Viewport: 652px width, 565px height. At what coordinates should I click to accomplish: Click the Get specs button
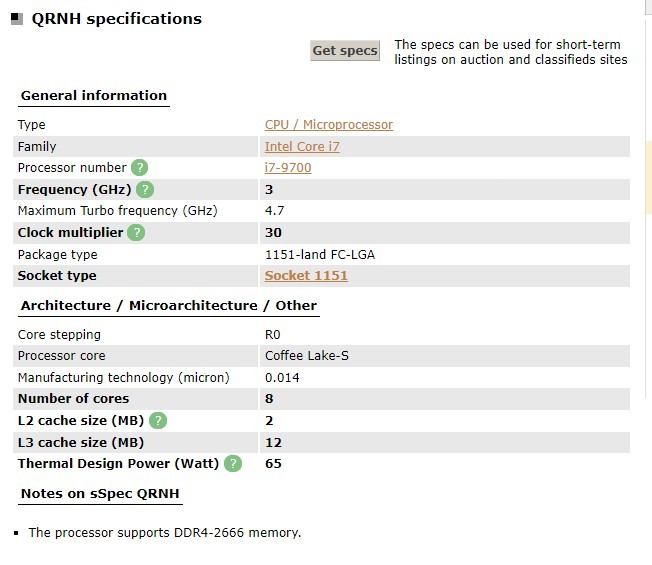345,51
